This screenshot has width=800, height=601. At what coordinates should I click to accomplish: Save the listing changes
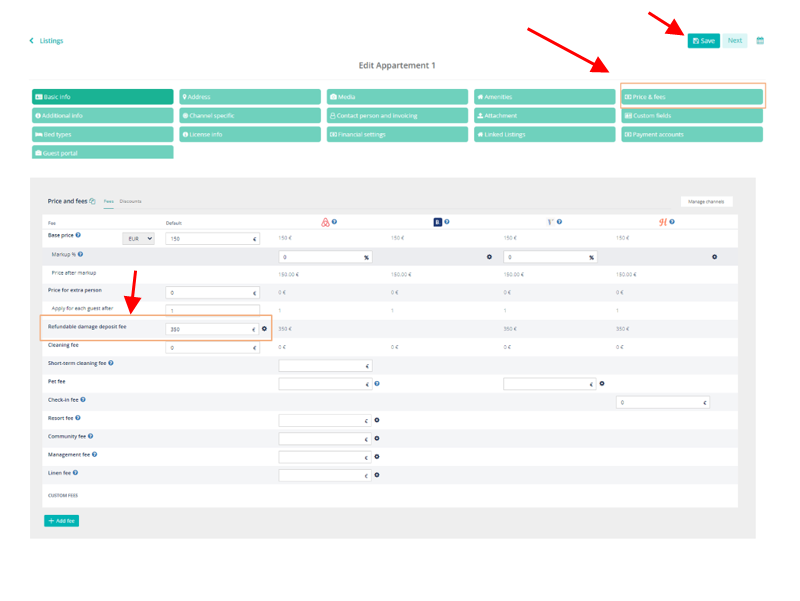pyautogui.click(x=704, y=41)
